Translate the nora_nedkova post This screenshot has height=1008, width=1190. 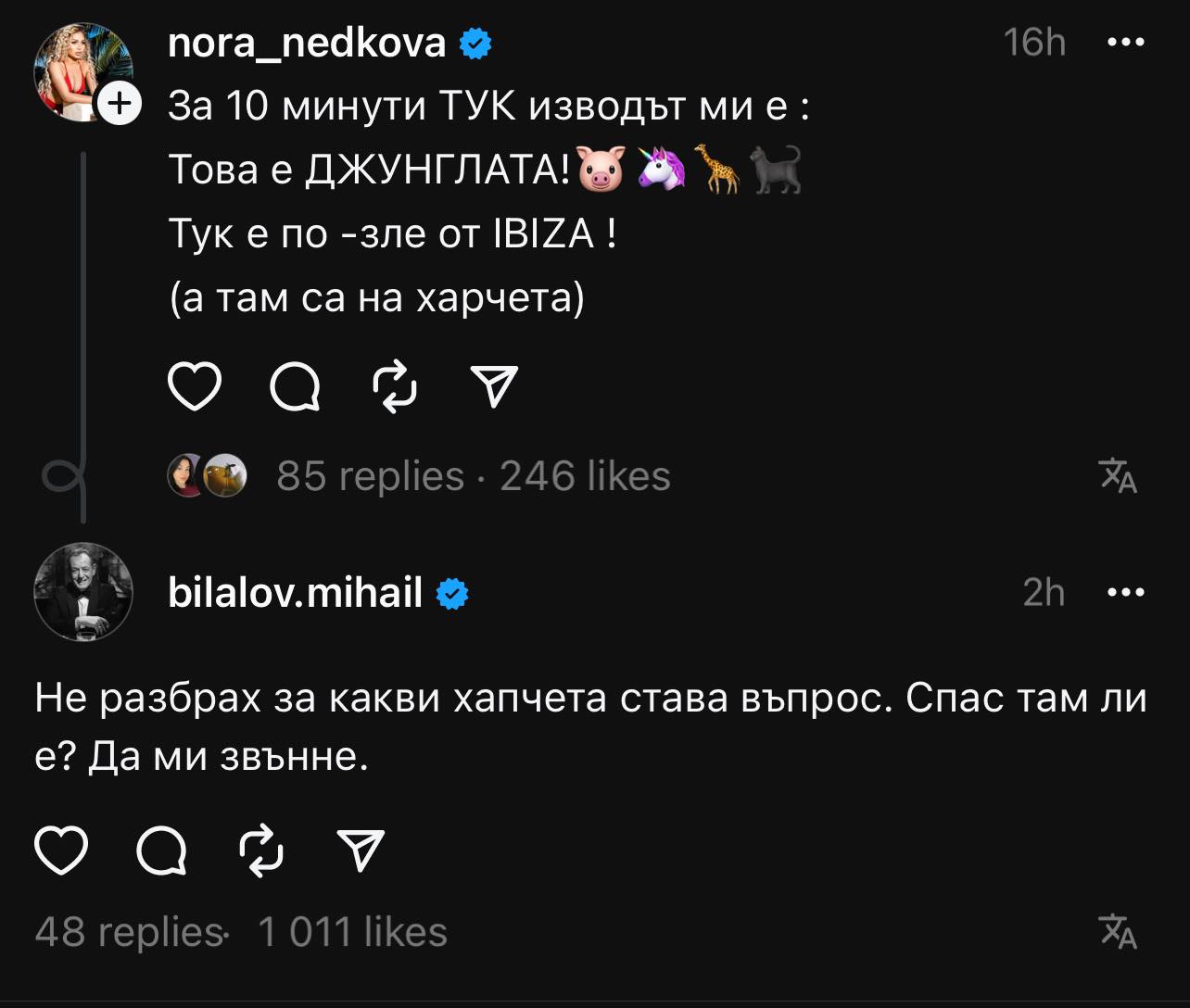coord(1119,476)
